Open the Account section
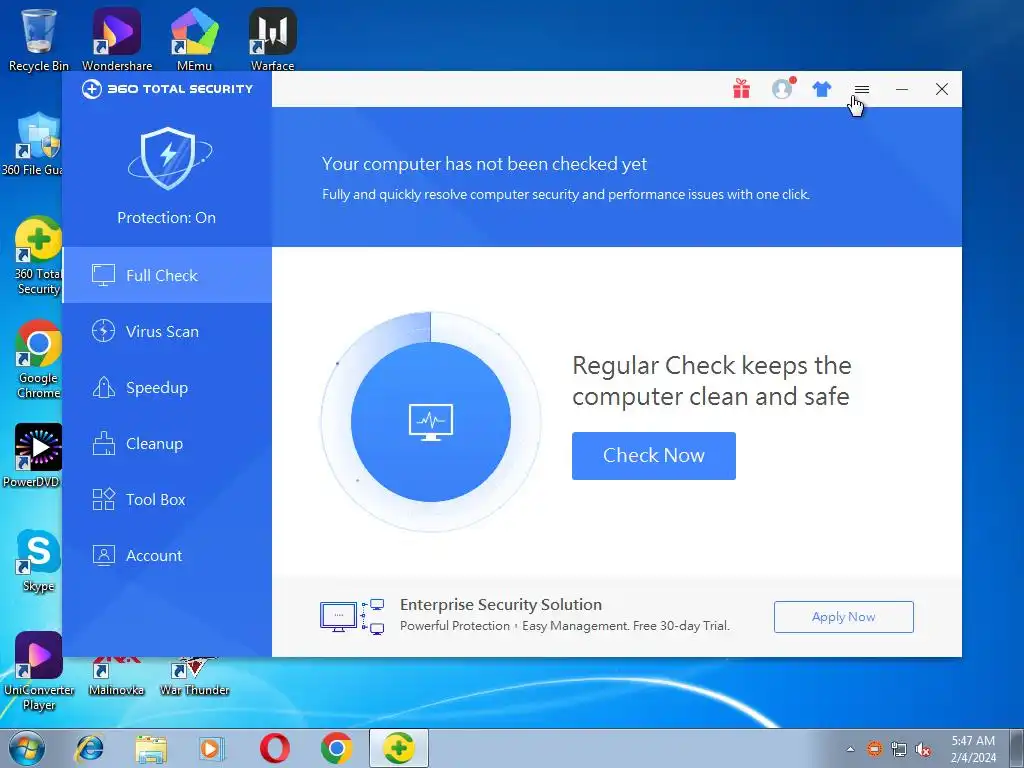The width and height of the screenshot is (1024, 768). 167,556
